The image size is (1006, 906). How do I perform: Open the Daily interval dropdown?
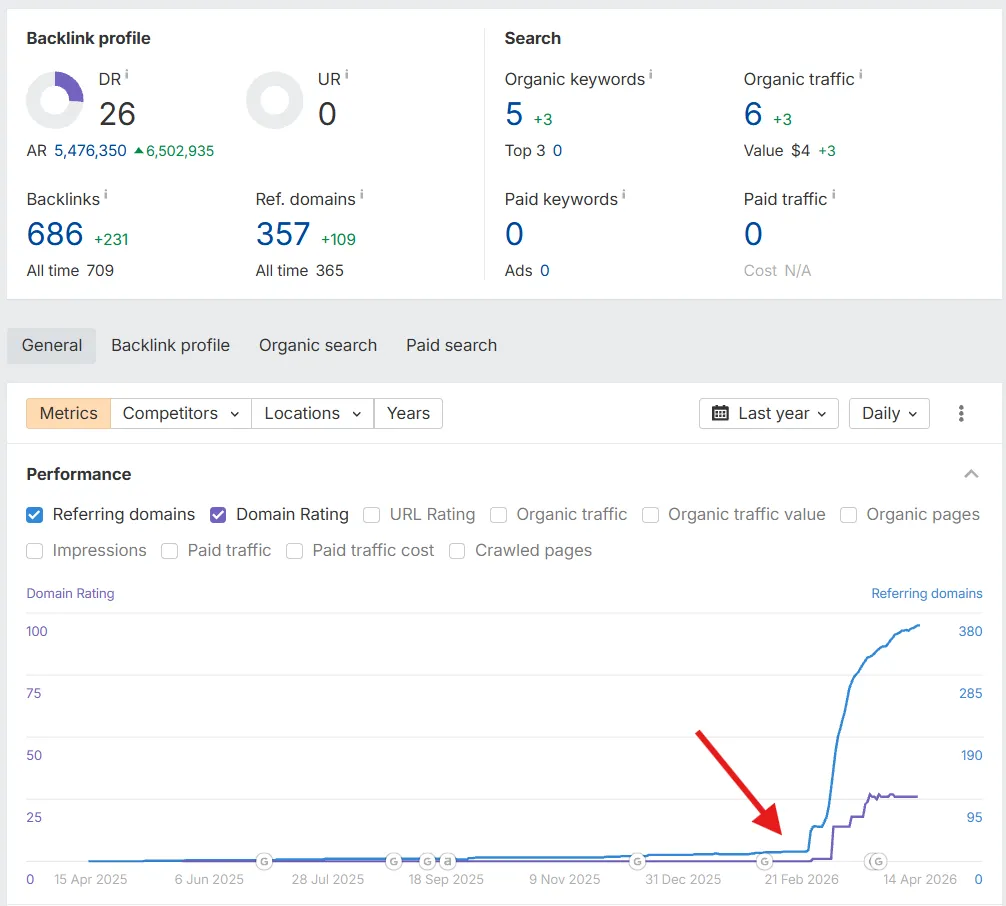coord(889,413)
